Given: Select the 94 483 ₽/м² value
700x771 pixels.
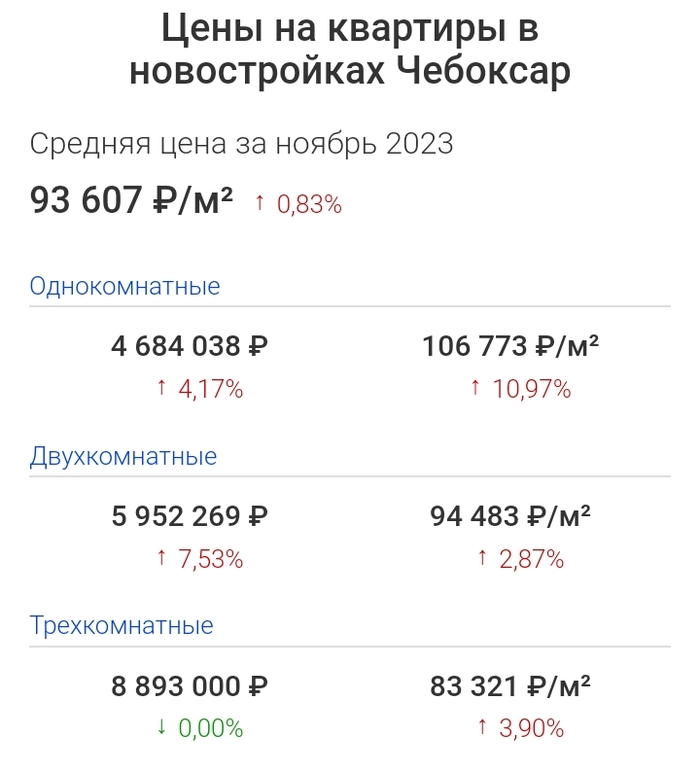Looking at the screenshot, I should [511, 517].
